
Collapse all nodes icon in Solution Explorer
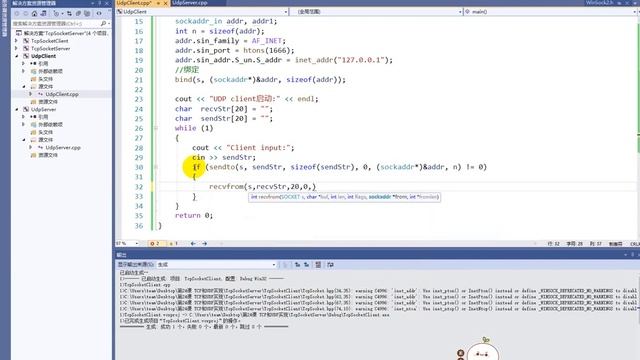(78, 13)
